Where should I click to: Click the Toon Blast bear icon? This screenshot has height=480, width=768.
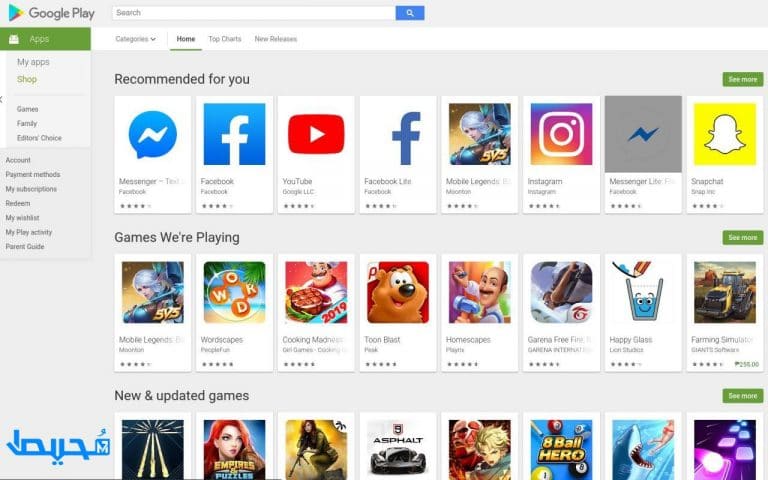[x=398, y=292]
